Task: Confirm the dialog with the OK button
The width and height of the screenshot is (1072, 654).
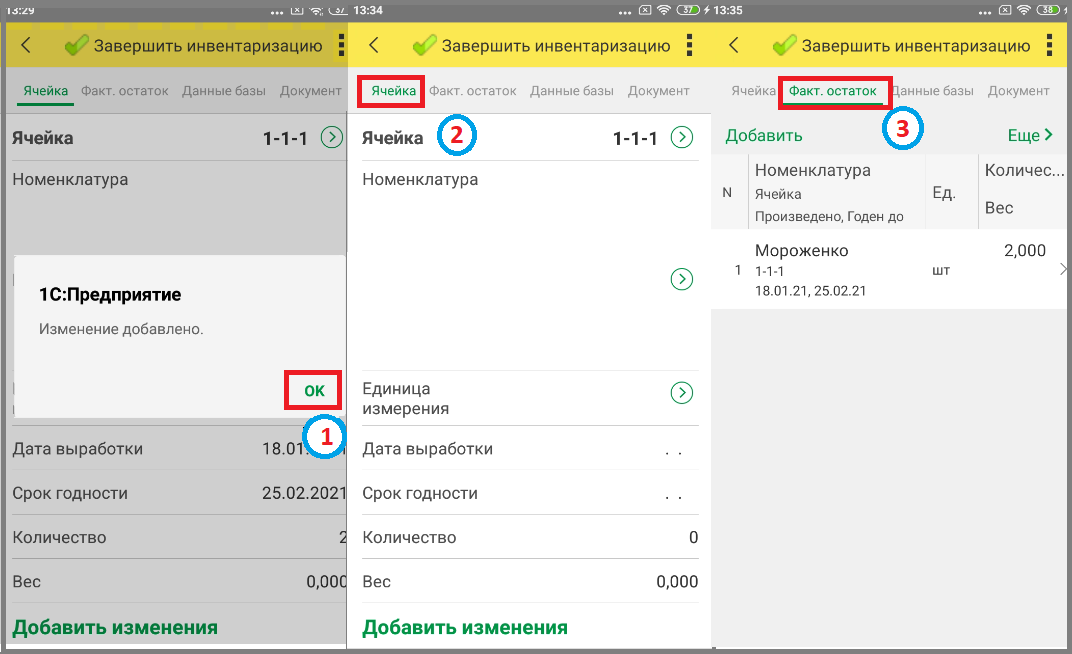Action: click(x=314, y=391)
